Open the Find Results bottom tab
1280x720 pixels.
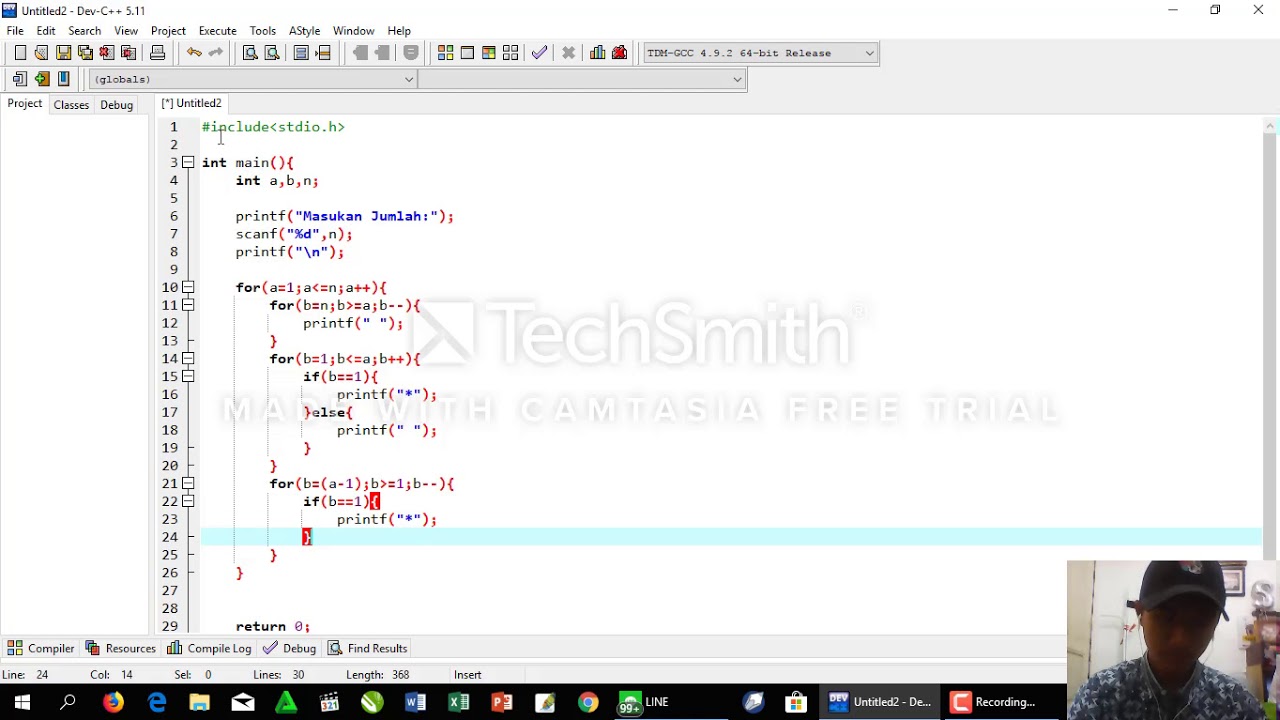[368, 648]
